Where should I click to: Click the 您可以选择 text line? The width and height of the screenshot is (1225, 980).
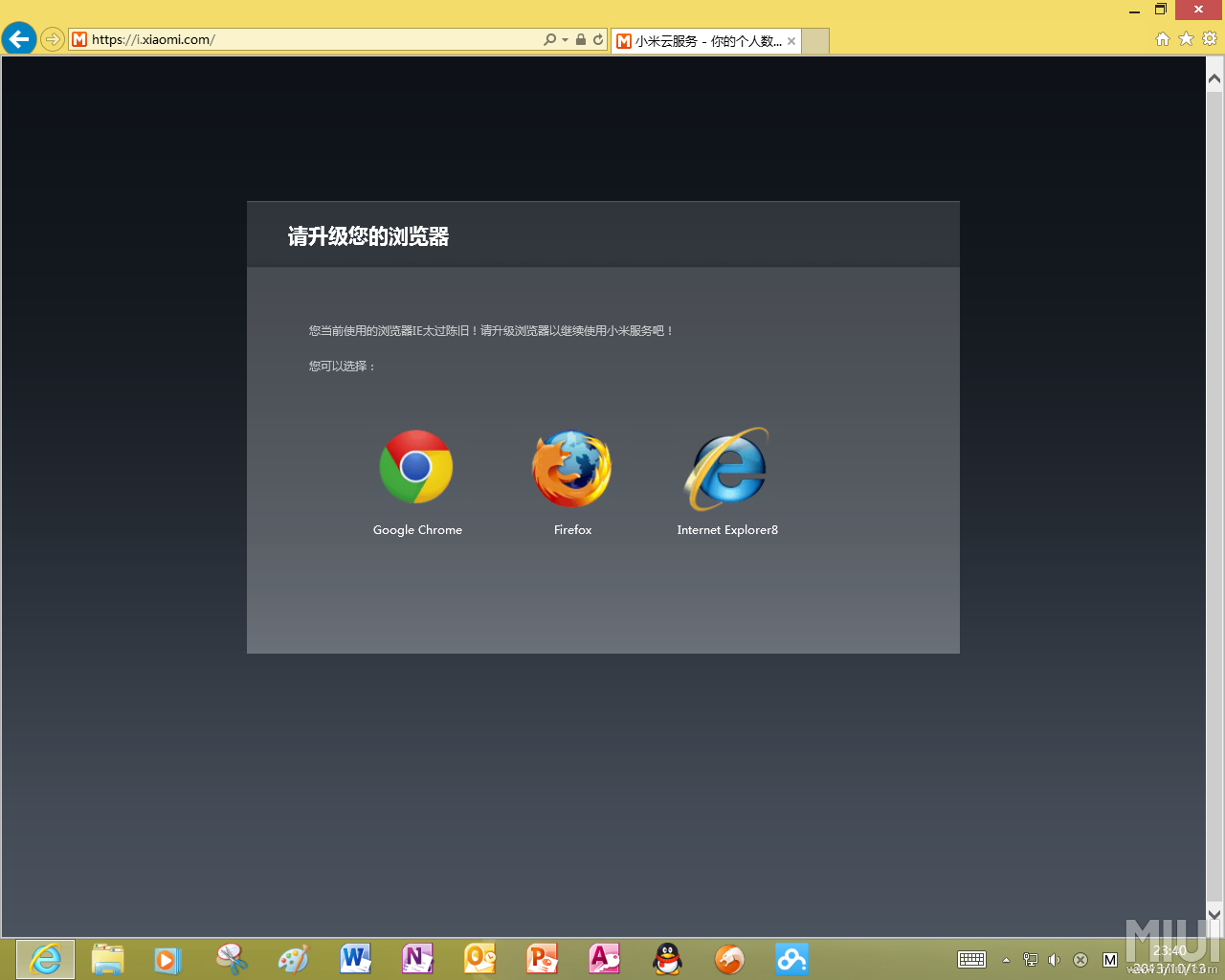342,367
